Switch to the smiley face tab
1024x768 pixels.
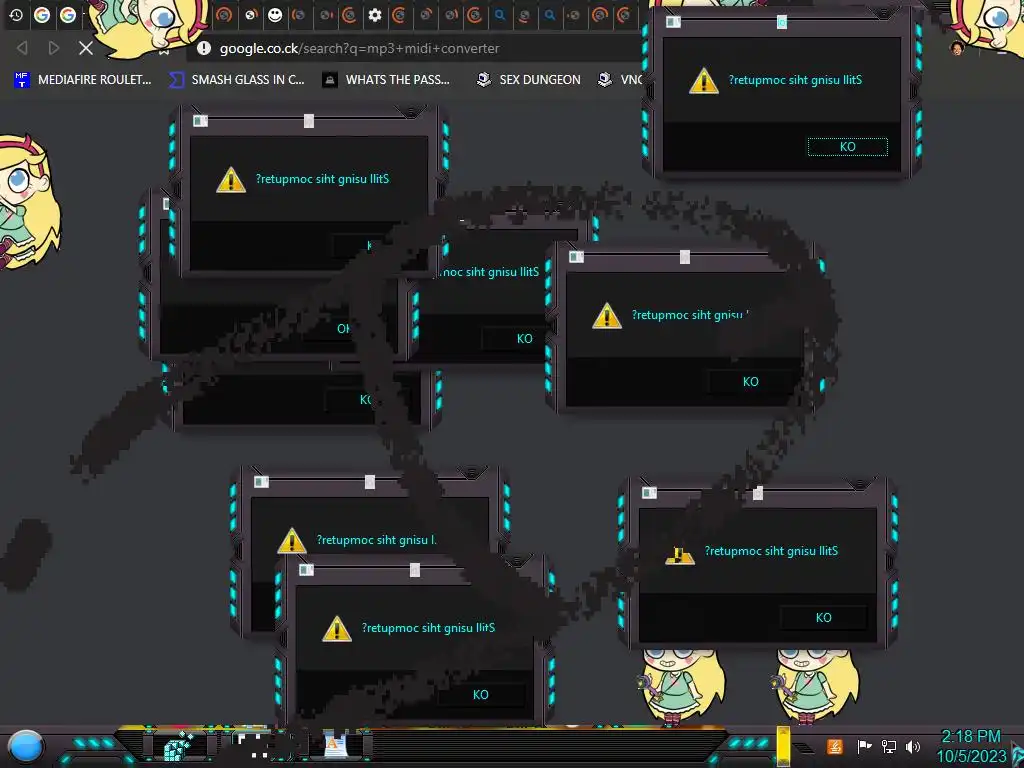[275, 15]
